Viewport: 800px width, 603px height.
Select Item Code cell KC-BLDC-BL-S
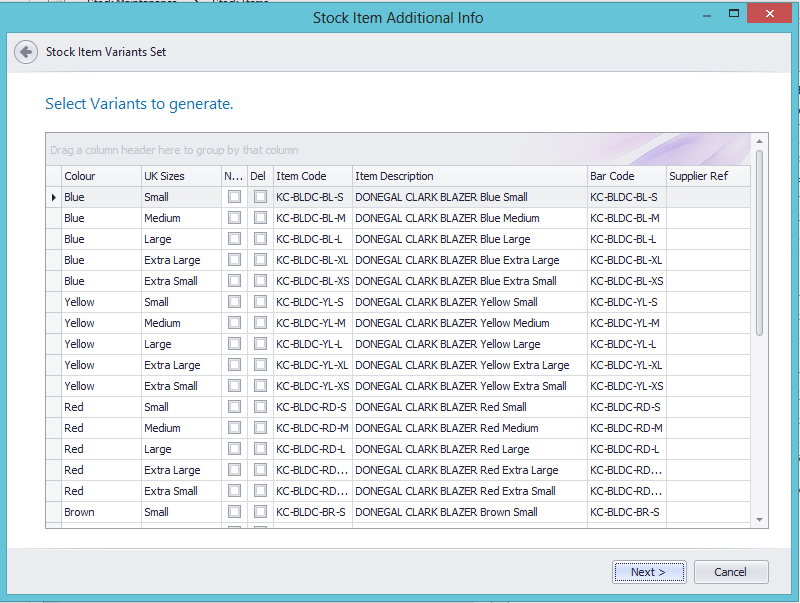pyautogui.click(x=313, y=197)
